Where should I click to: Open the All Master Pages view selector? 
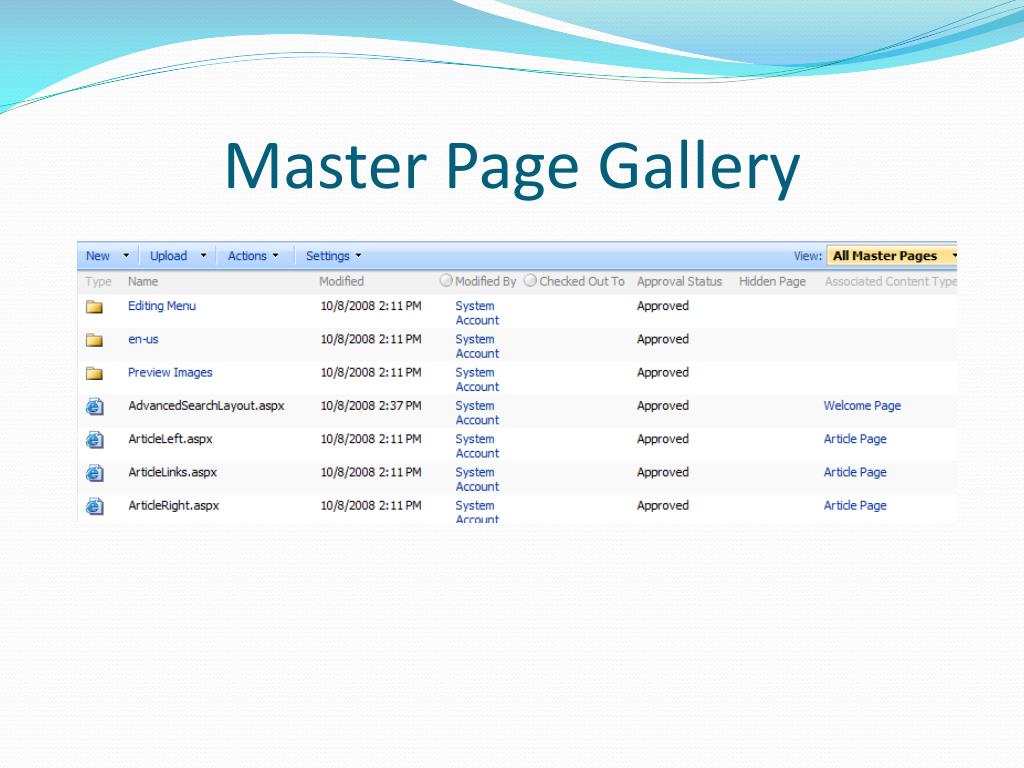(x=892, y=256)
